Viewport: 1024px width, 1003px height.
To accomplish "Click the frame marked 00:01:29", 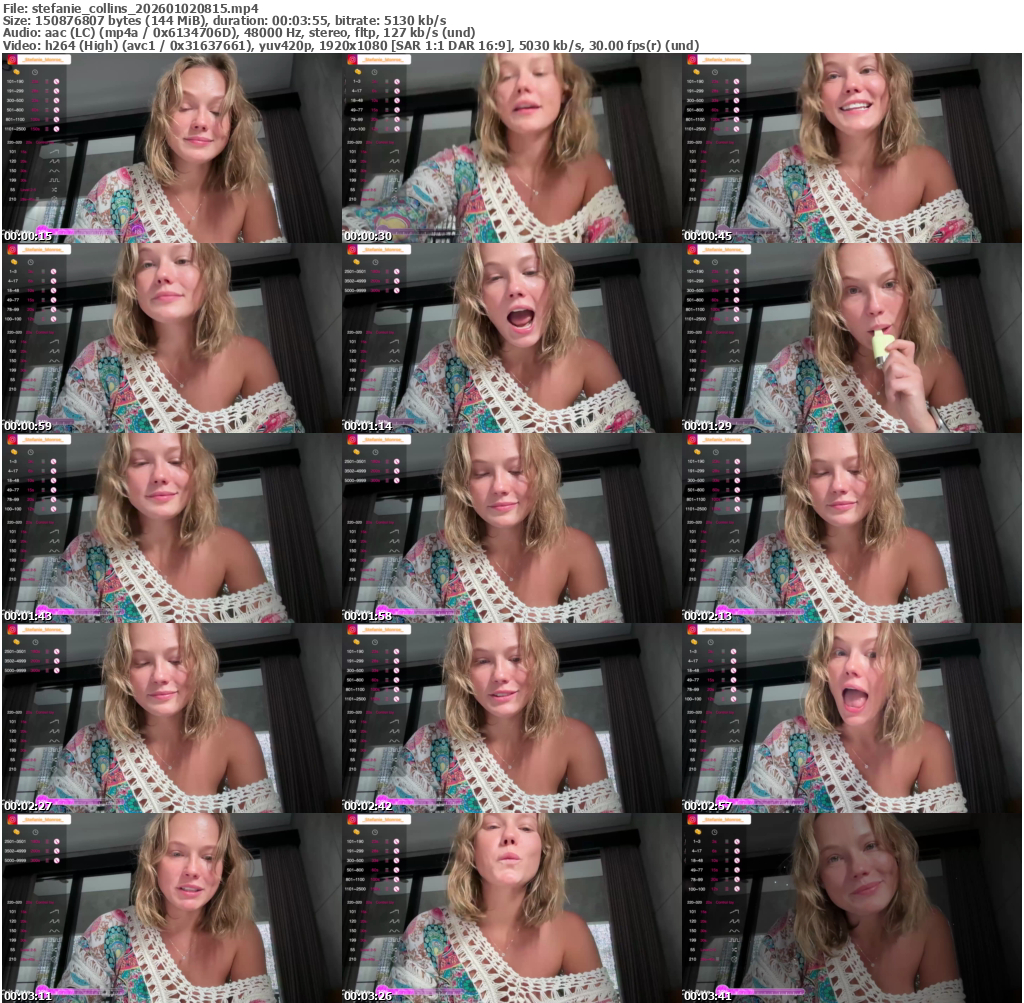I will [851, 338].
